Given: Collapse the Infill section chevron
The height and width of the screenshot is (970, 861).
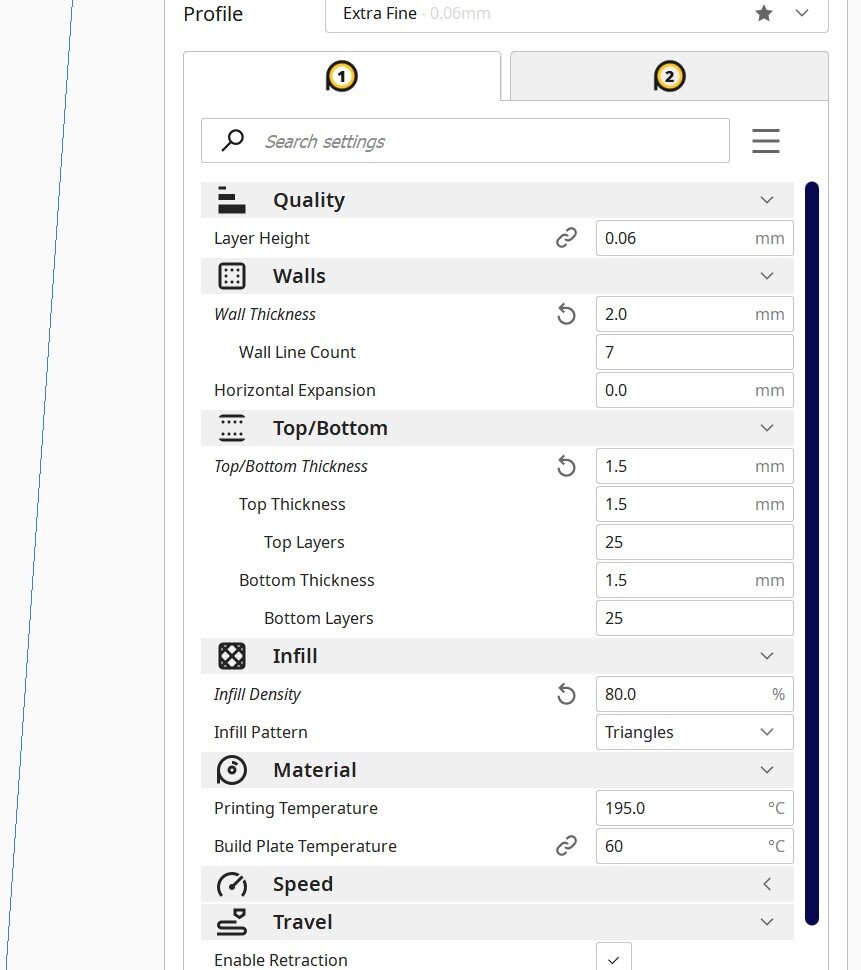Looking at the screenshot, I should [x=767, y=656].
